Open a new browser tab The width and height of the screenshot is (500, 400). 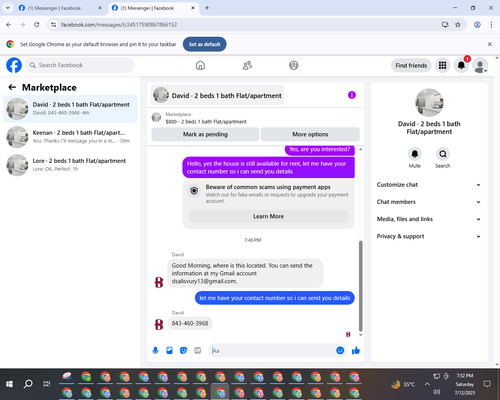pos(207,8)
